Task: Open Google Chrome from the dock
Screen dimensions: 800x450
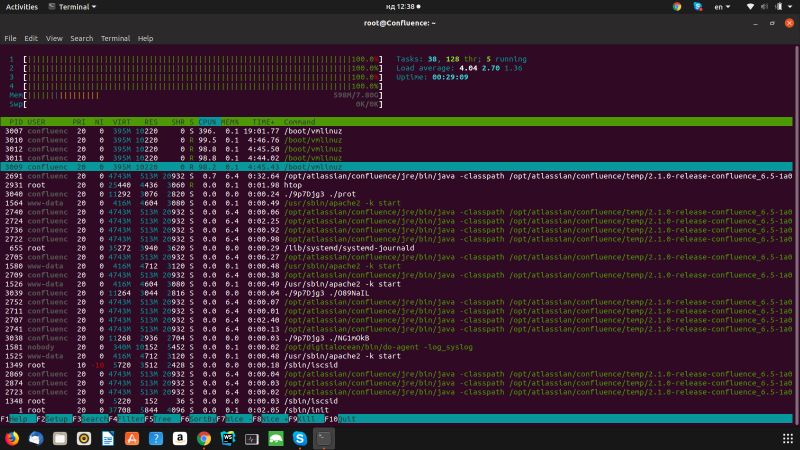Action: pyautogui.click(x=204, y=438)
